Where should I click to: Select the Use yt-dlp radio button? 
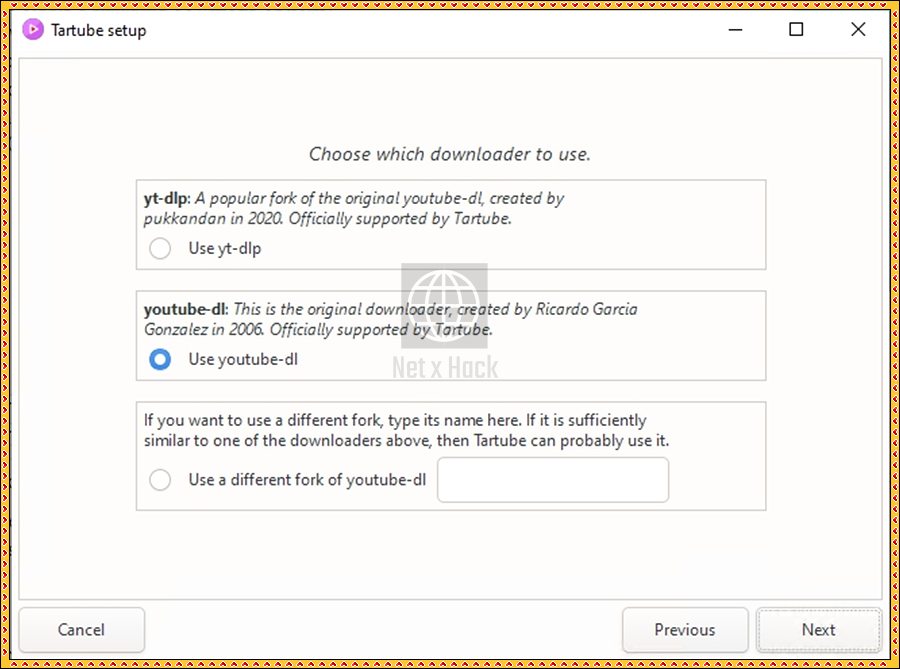(160, 248)
